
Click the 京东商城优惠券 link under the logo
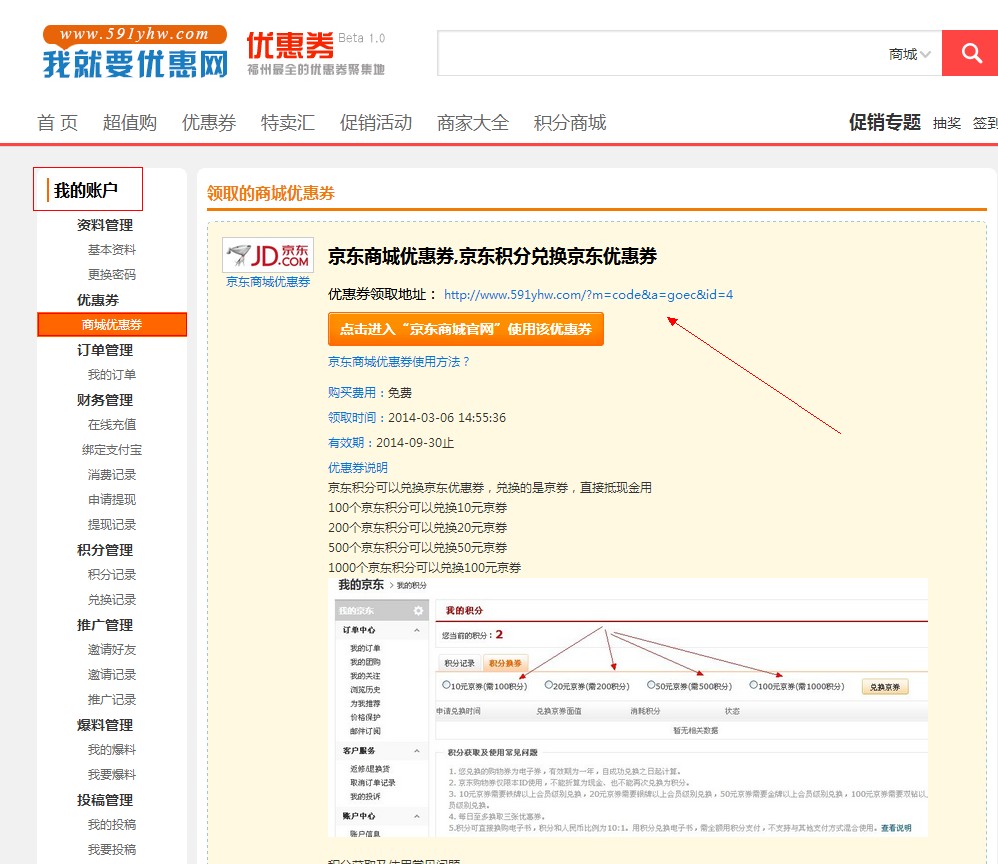[268, 281]
